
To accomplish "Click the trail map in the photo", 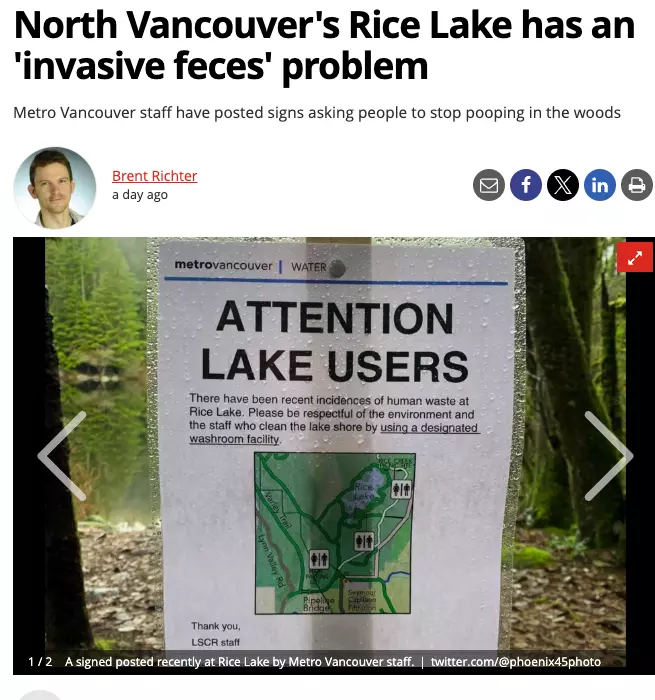I will coord(335,533).
